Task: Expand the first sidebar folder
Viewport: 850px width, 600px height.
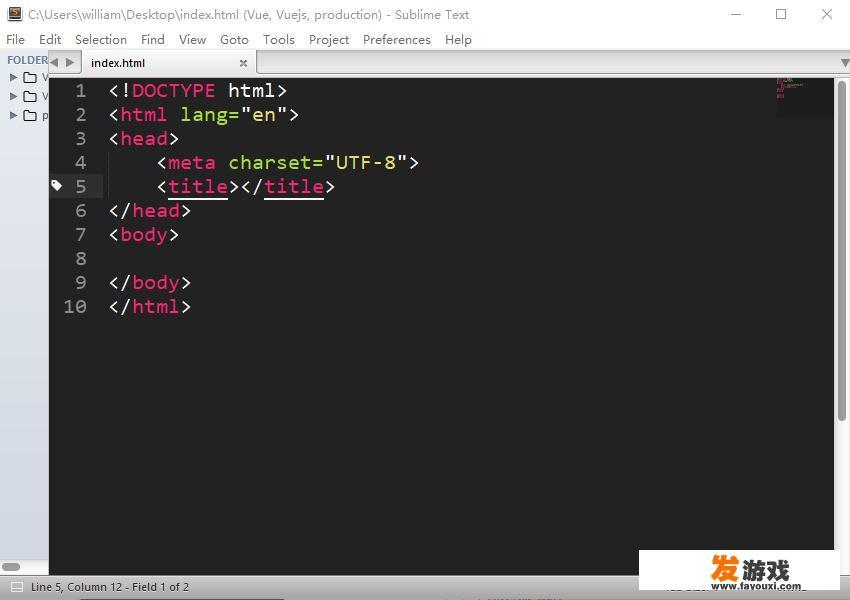Action: [x=14, y=78]
